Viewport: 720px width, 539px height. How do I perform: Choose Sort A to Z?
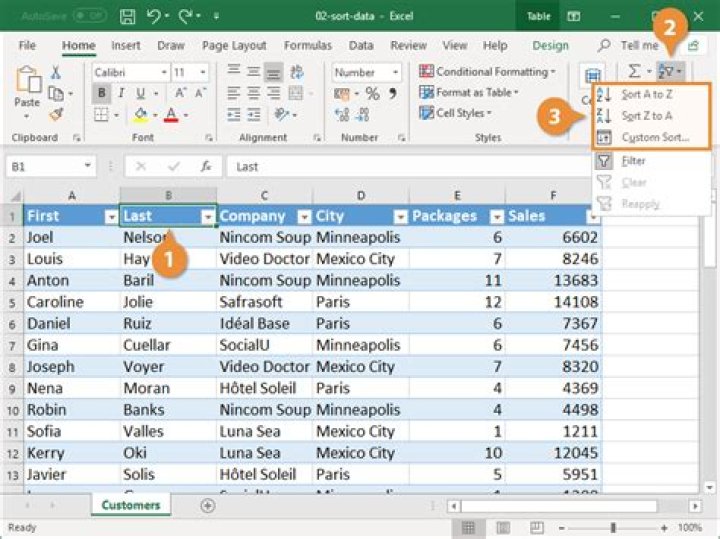click(651, 95)
